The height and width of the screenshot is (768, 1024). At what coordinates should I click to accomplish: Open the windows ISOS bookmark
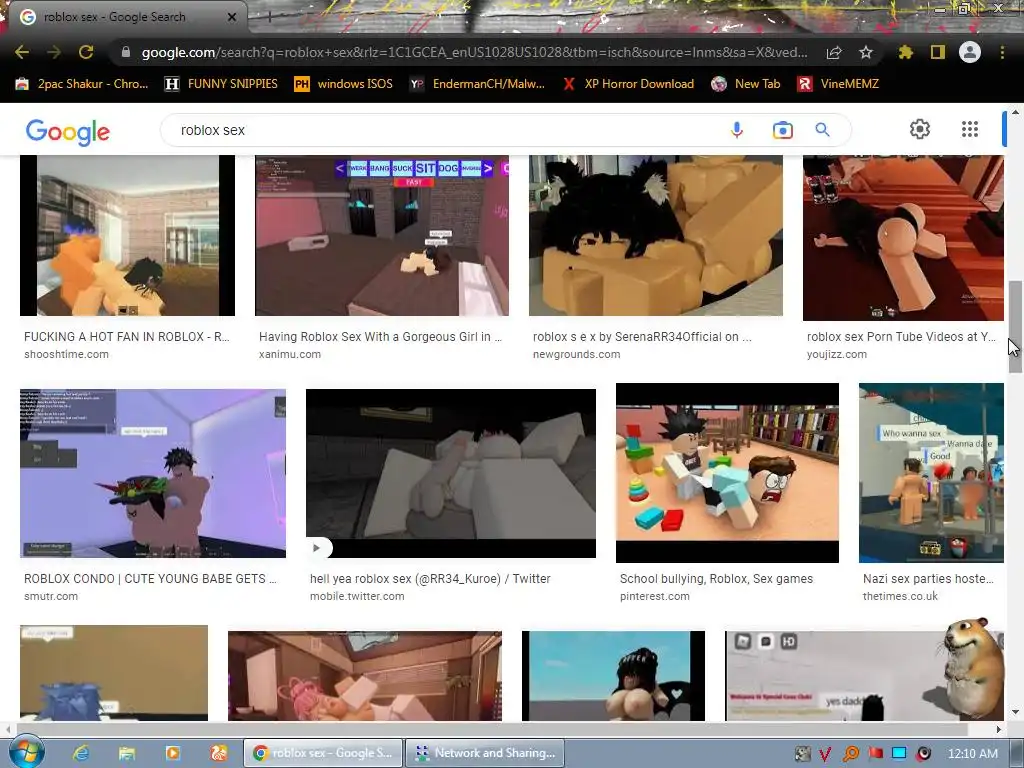tap(344, 84)
